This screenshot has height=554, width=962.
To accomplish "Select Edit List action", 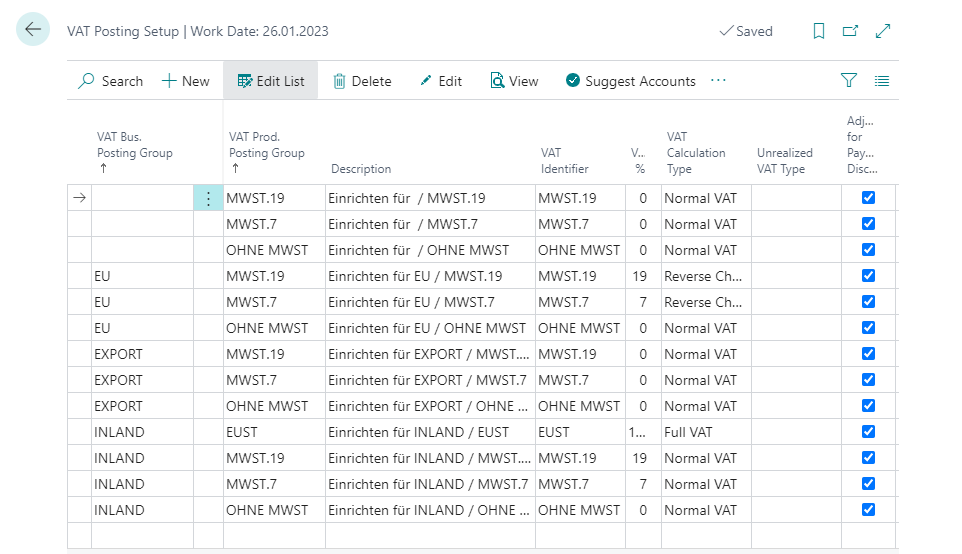I will point(271,81).
